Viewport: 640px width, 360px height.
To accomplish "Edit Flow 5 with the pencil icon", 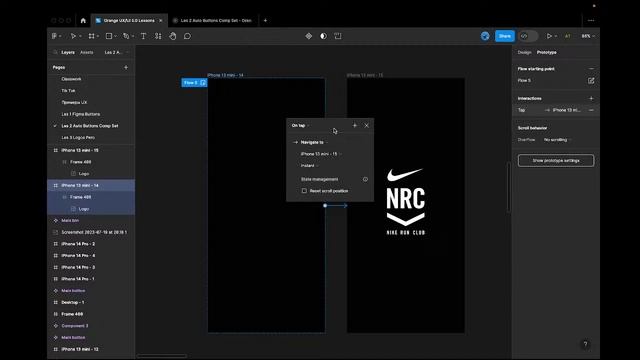I will coord(591,81).
